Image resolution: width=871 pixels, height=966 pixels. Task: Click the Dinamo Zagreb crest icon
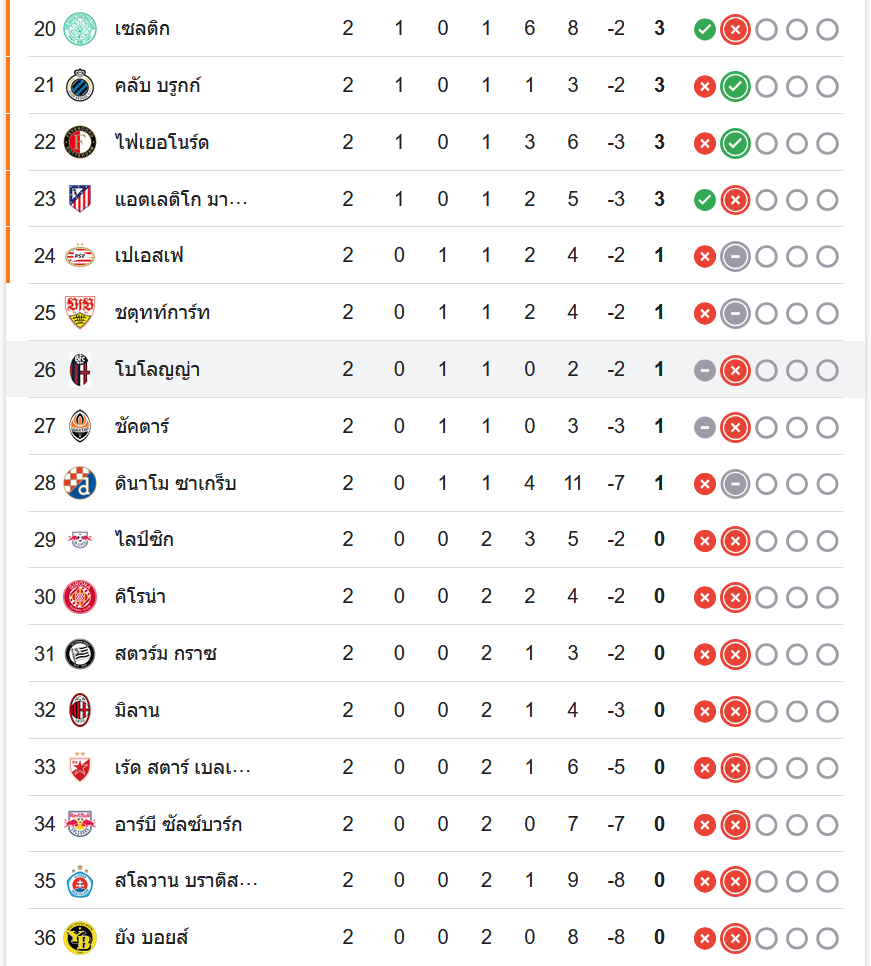click(79, 483)
